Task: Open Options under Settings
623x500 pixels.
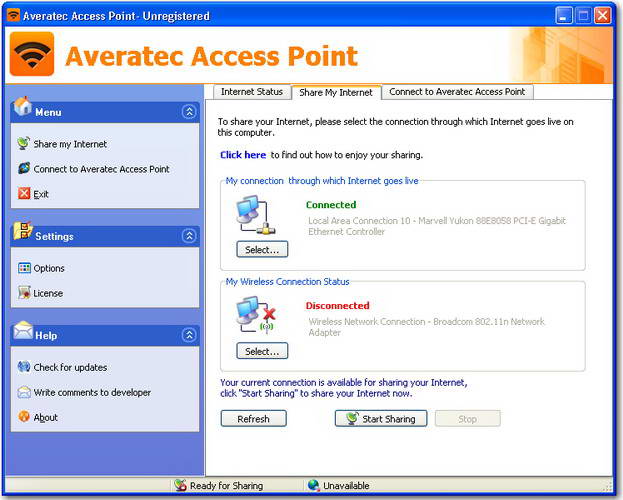Action: (x=49, y=268)
